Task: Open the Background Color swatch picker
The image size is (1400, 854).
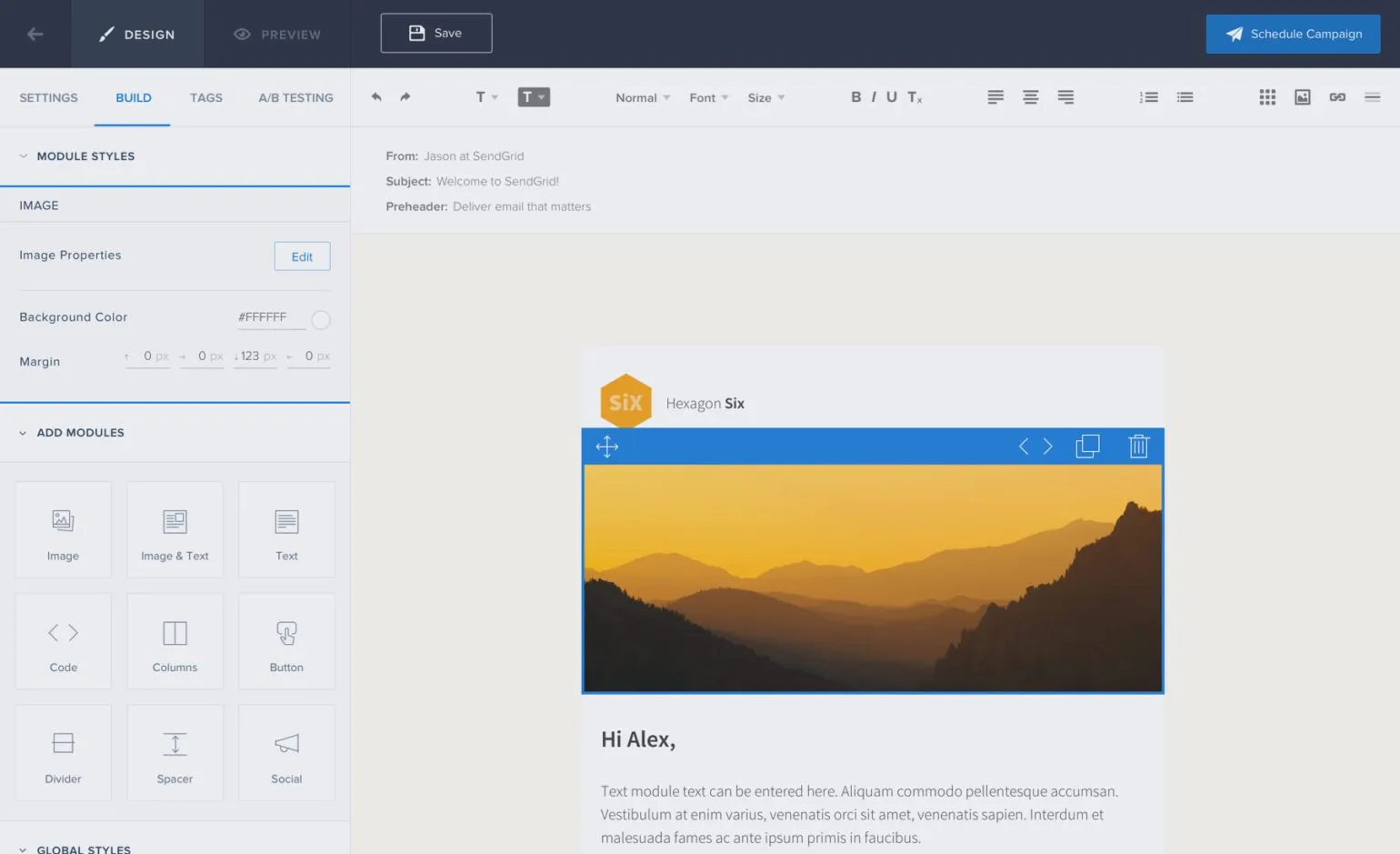Action: coord(320,319)
